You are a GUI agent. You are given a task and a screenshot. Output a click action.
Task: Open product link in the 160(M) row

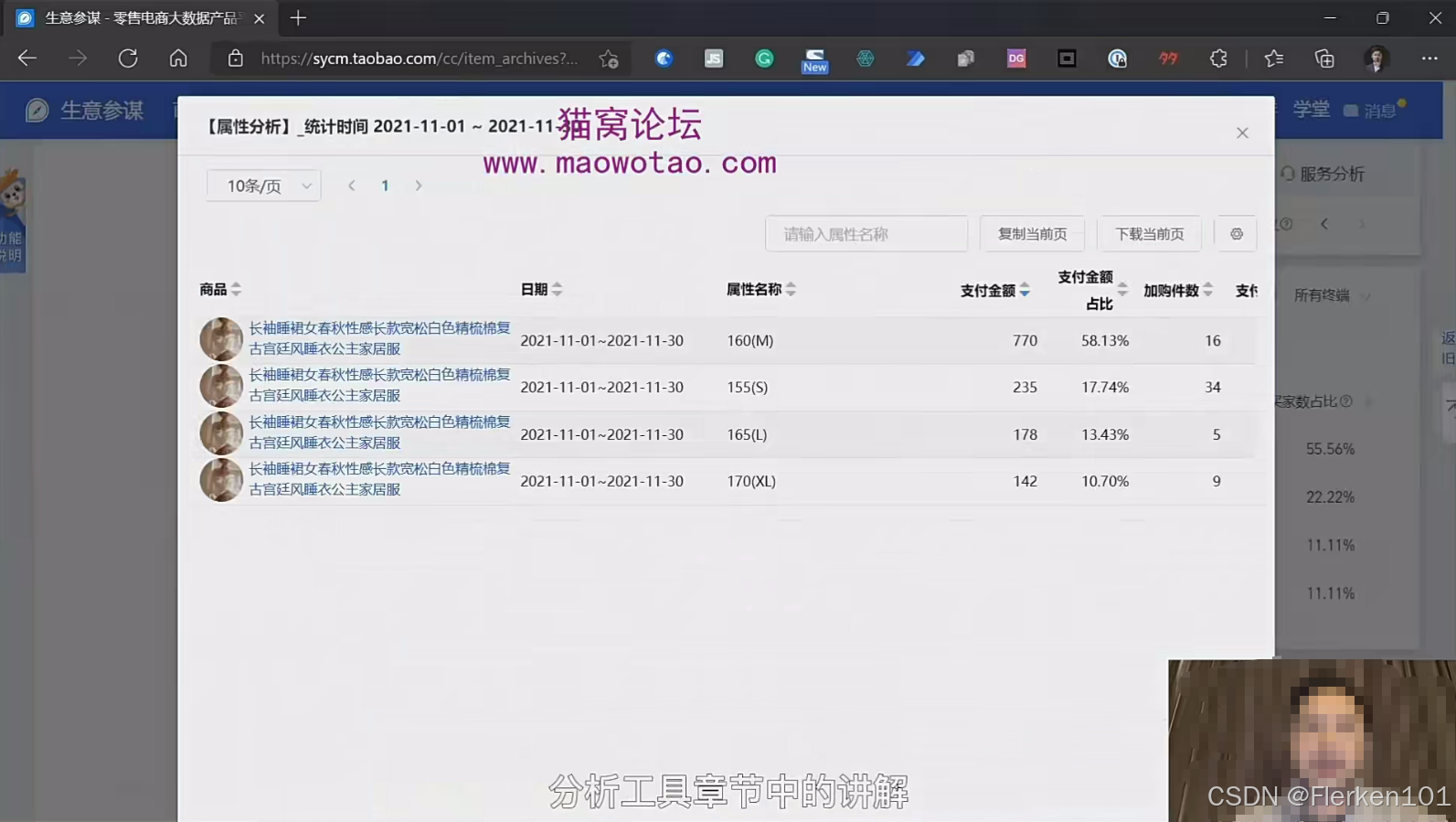coord(379,337)
